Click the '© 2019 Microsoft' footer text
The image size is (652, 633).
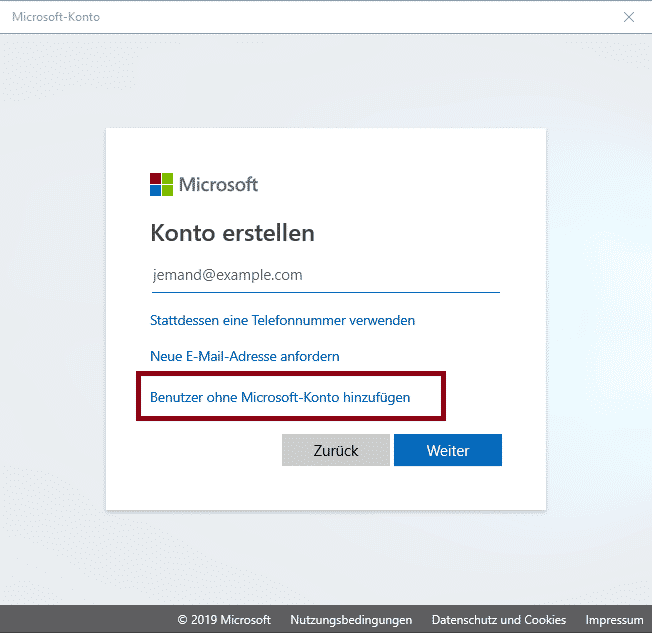coord(224,620)
